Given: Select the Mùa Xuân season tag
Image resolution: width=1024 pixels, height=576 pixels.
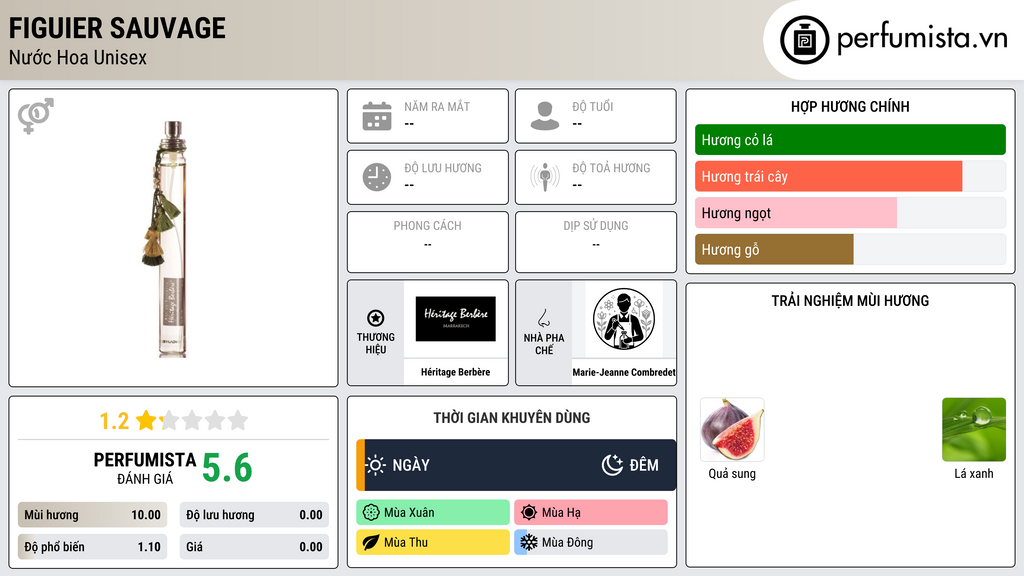Looking at the screenshot, I should 433,513.
